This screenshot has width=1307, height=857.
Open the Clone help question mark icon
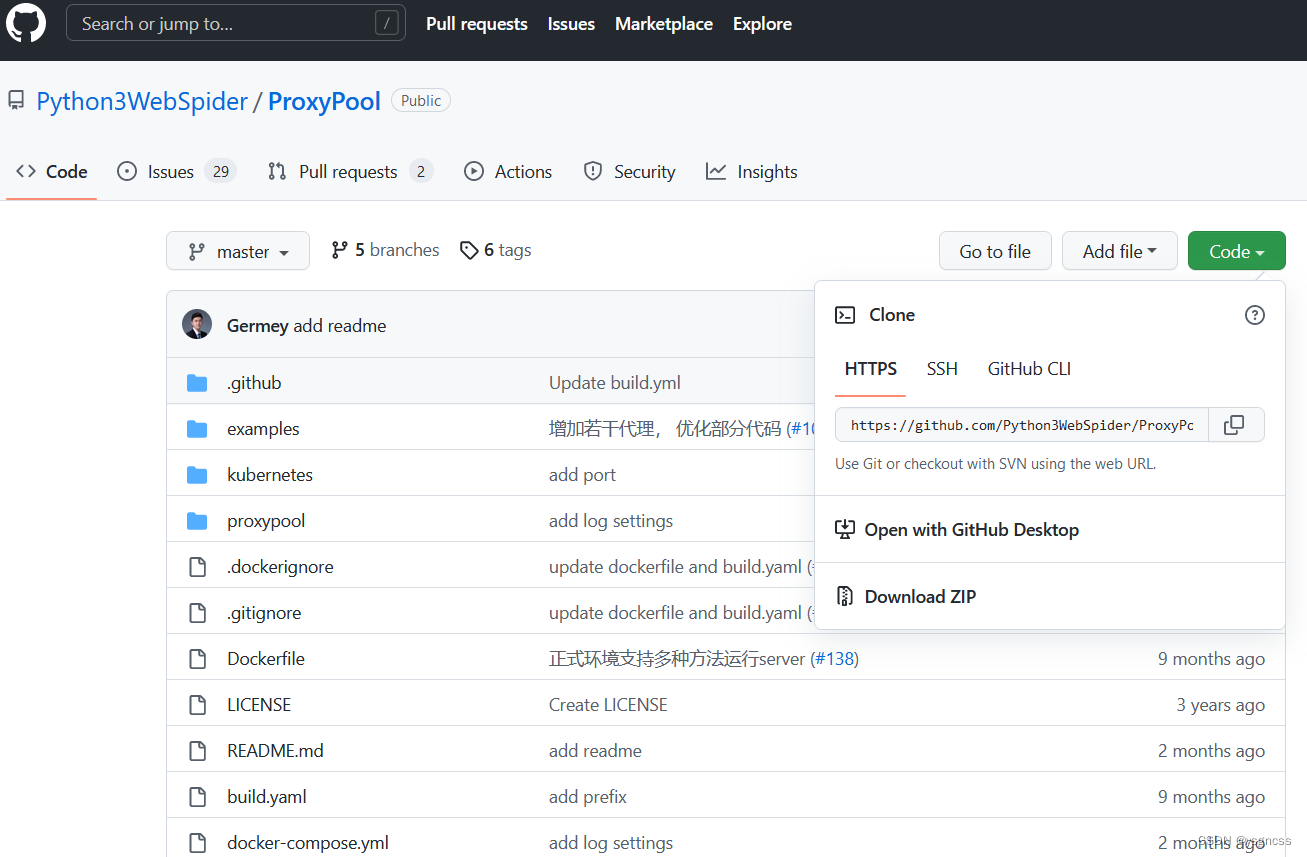[1254, 315]
